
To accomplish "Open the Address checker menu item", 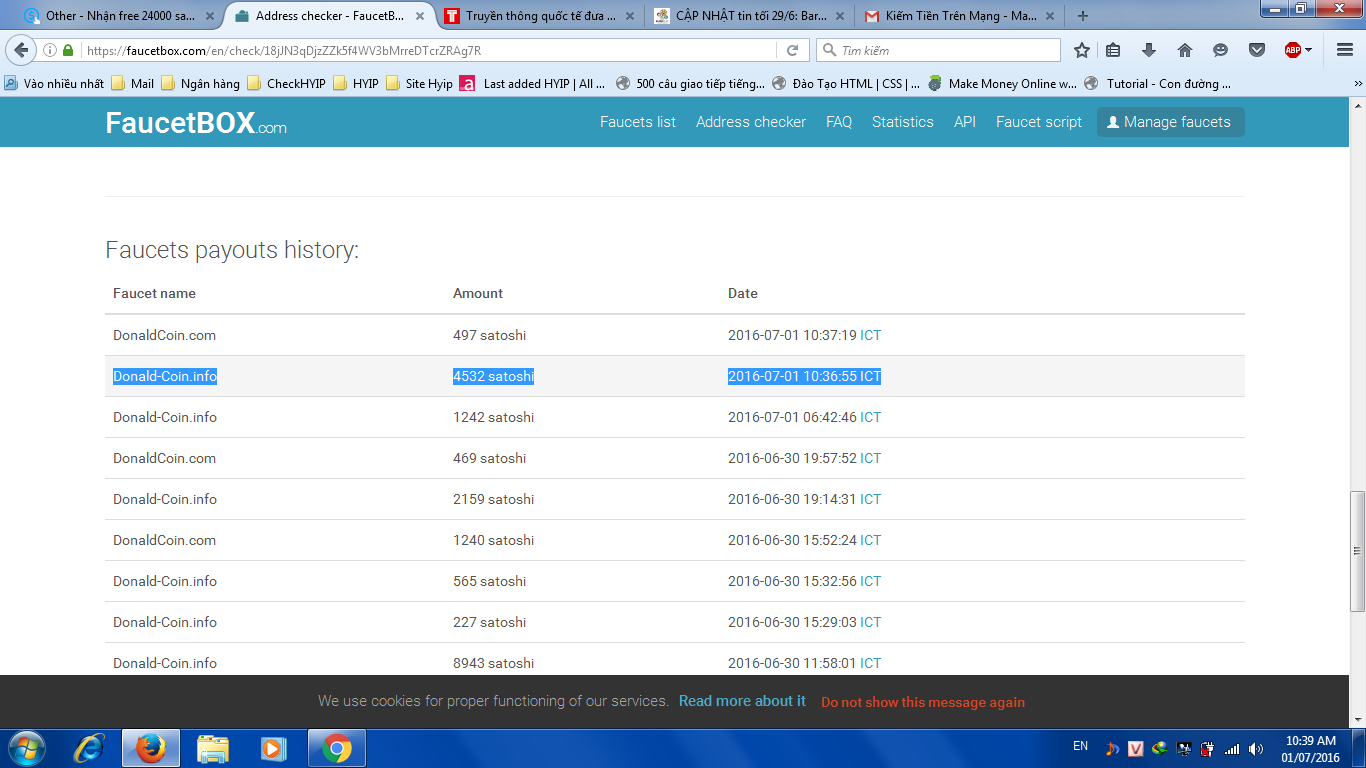I will [x=751, y=122].
